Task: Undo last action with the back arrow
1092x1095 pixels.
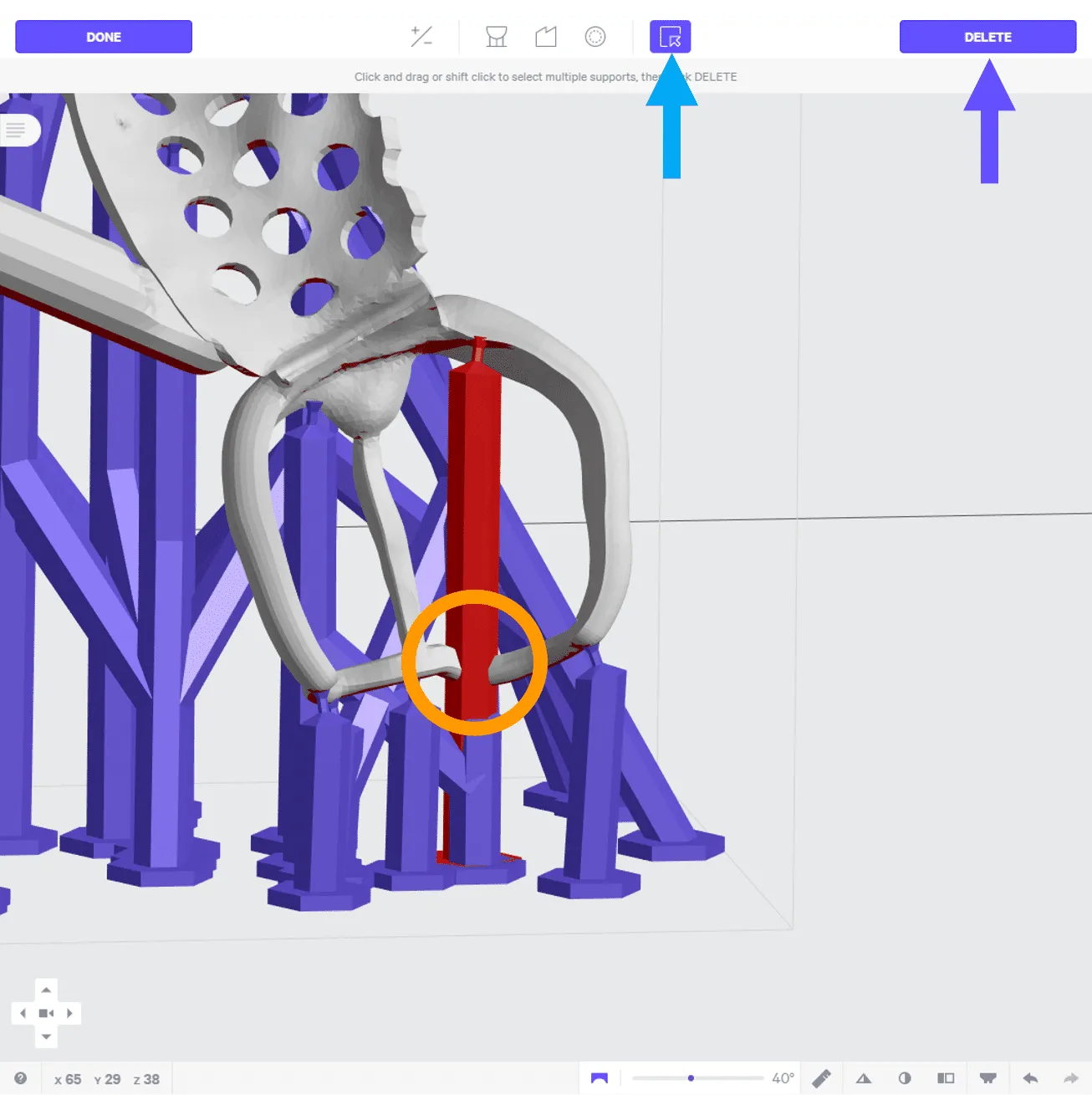Action: click(x=1030, y=1078)
